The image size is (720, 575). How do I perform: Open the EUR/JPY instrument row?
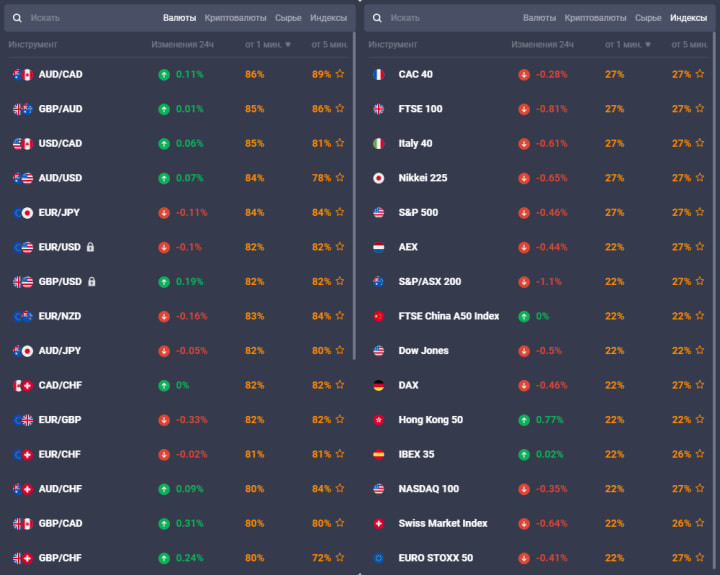(60, 213)
